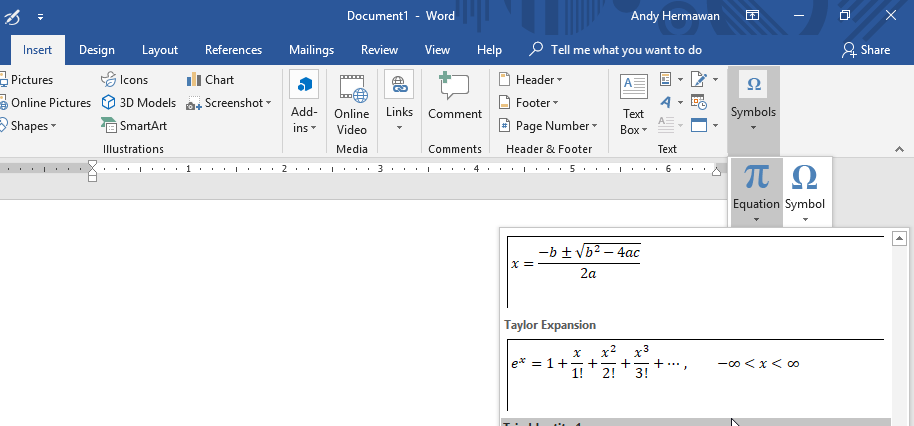This screenshot has height=426, width=914.
Task: Click the Pictures icon
Action: pyautogui.click(x=3, y=80)
